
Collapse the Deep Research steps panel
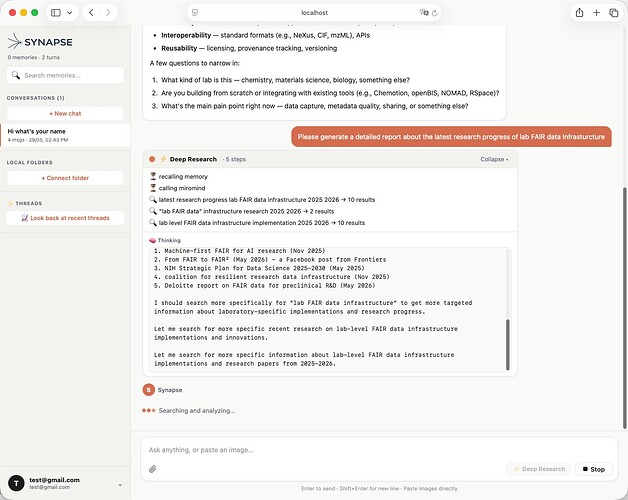[x=494, y=159]
